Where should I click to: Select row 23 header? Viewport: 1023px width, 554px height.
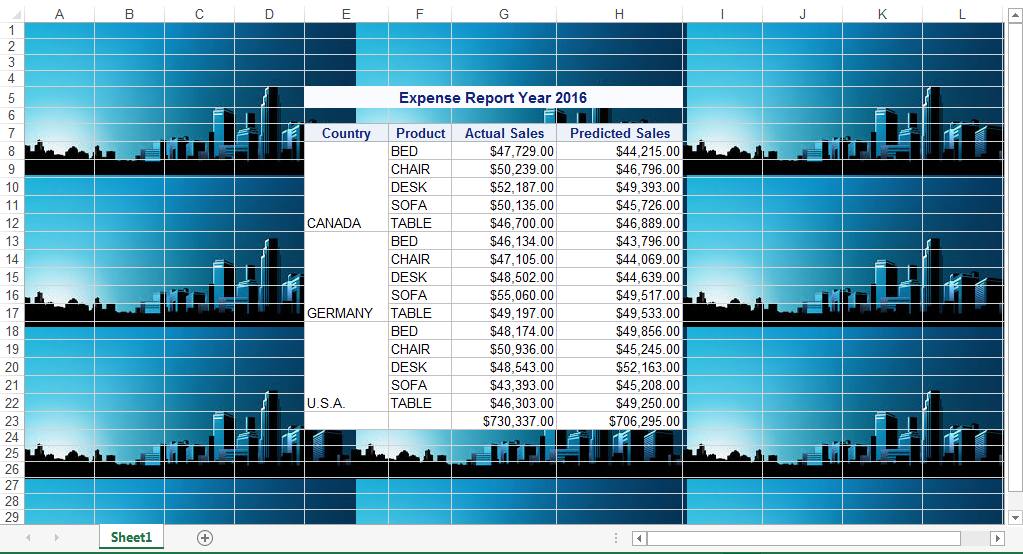coord(12,421)
